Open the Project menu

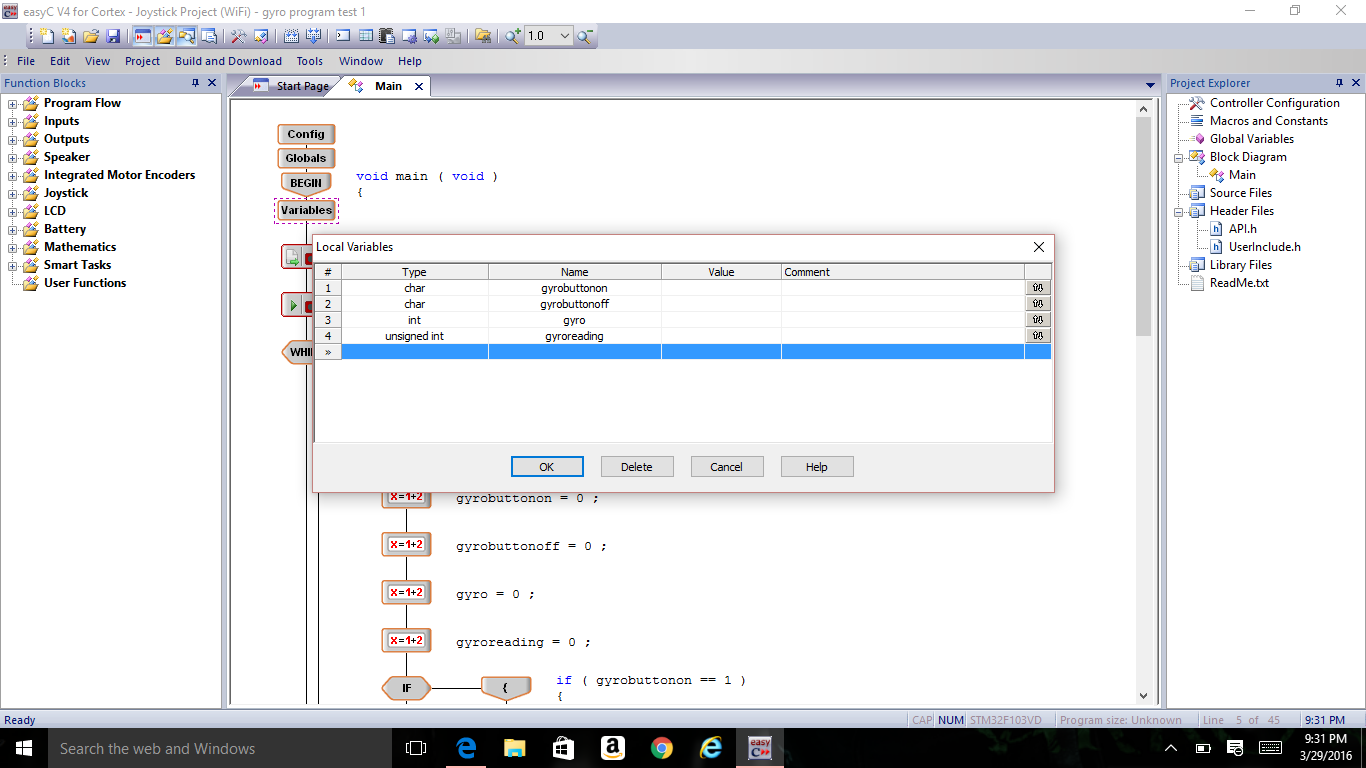[143, 61]
